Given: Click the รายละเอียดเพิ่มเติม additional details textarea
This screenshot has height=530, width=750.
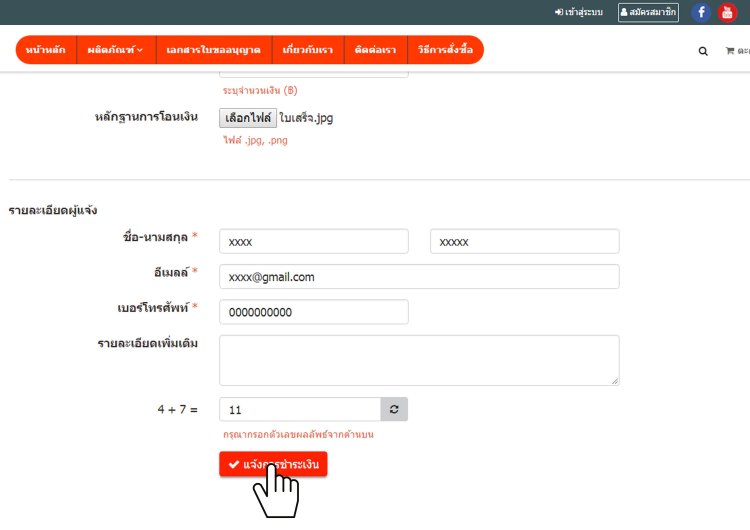Looking at the screenshot, I should pyautogui.click(x=419, y=360).
